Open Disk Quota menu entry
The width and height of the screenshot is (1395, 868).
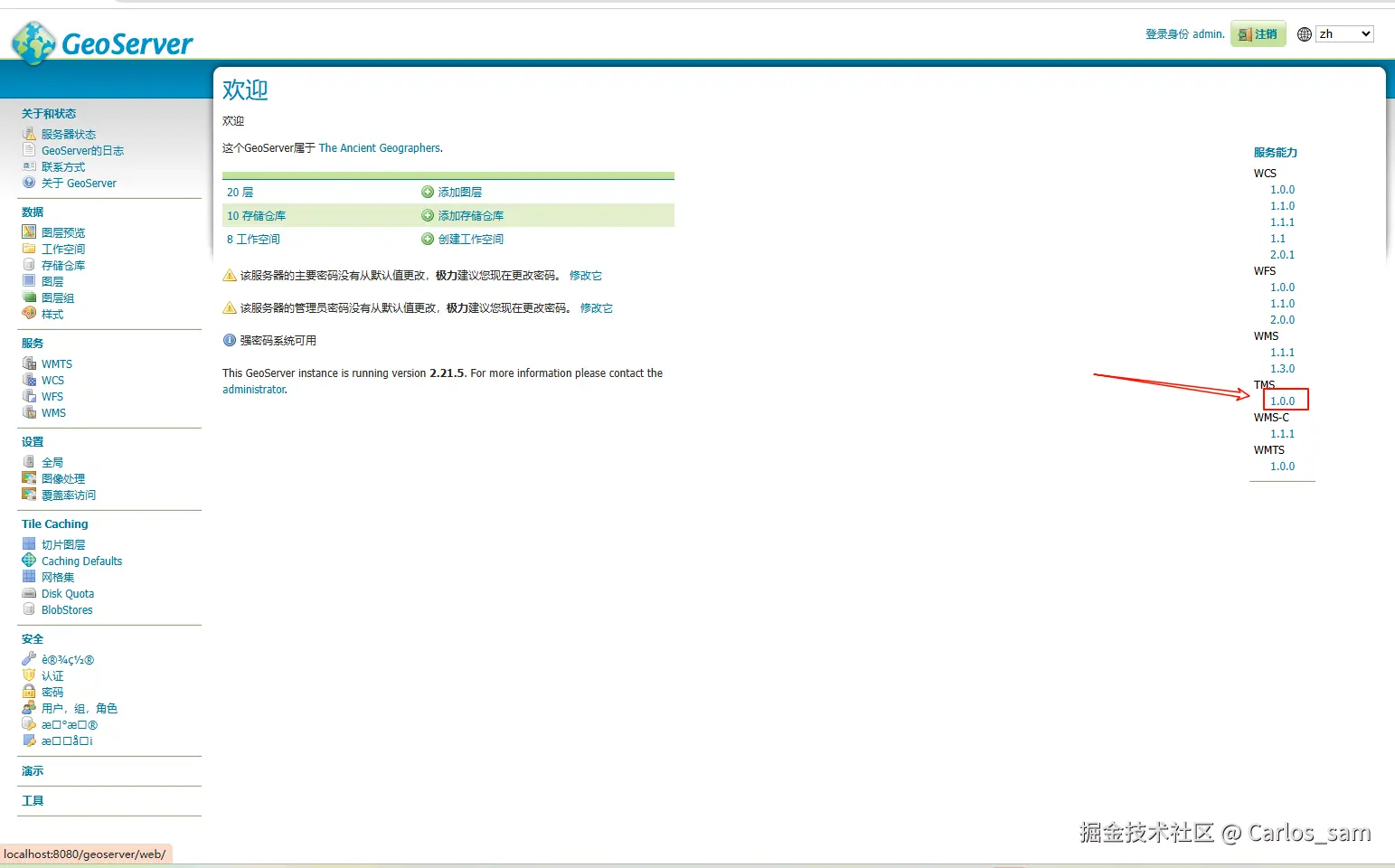coord(68,594)
